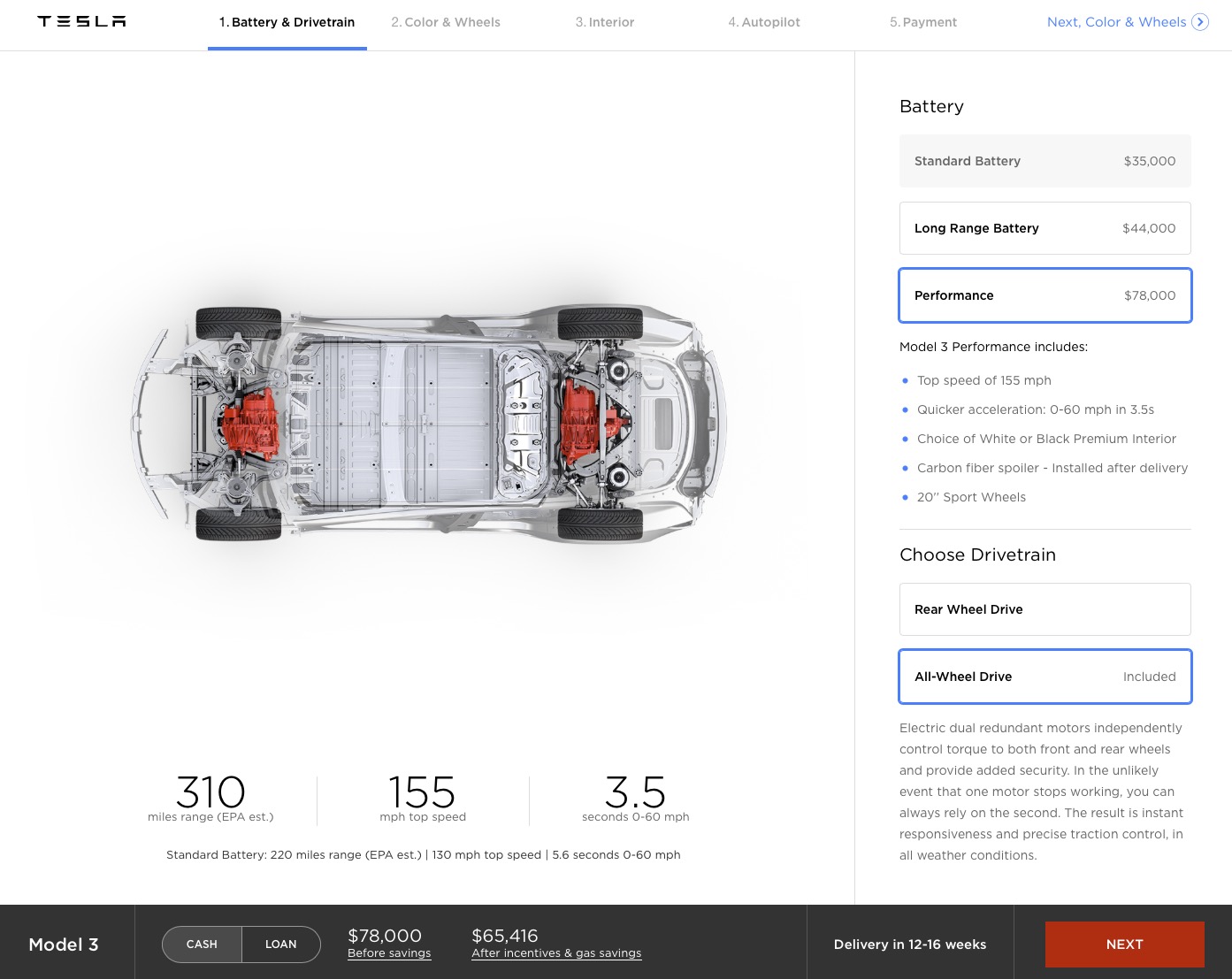
Task: Follow the Next, Color & Wheels link
Action: (x=1116, y=22)
